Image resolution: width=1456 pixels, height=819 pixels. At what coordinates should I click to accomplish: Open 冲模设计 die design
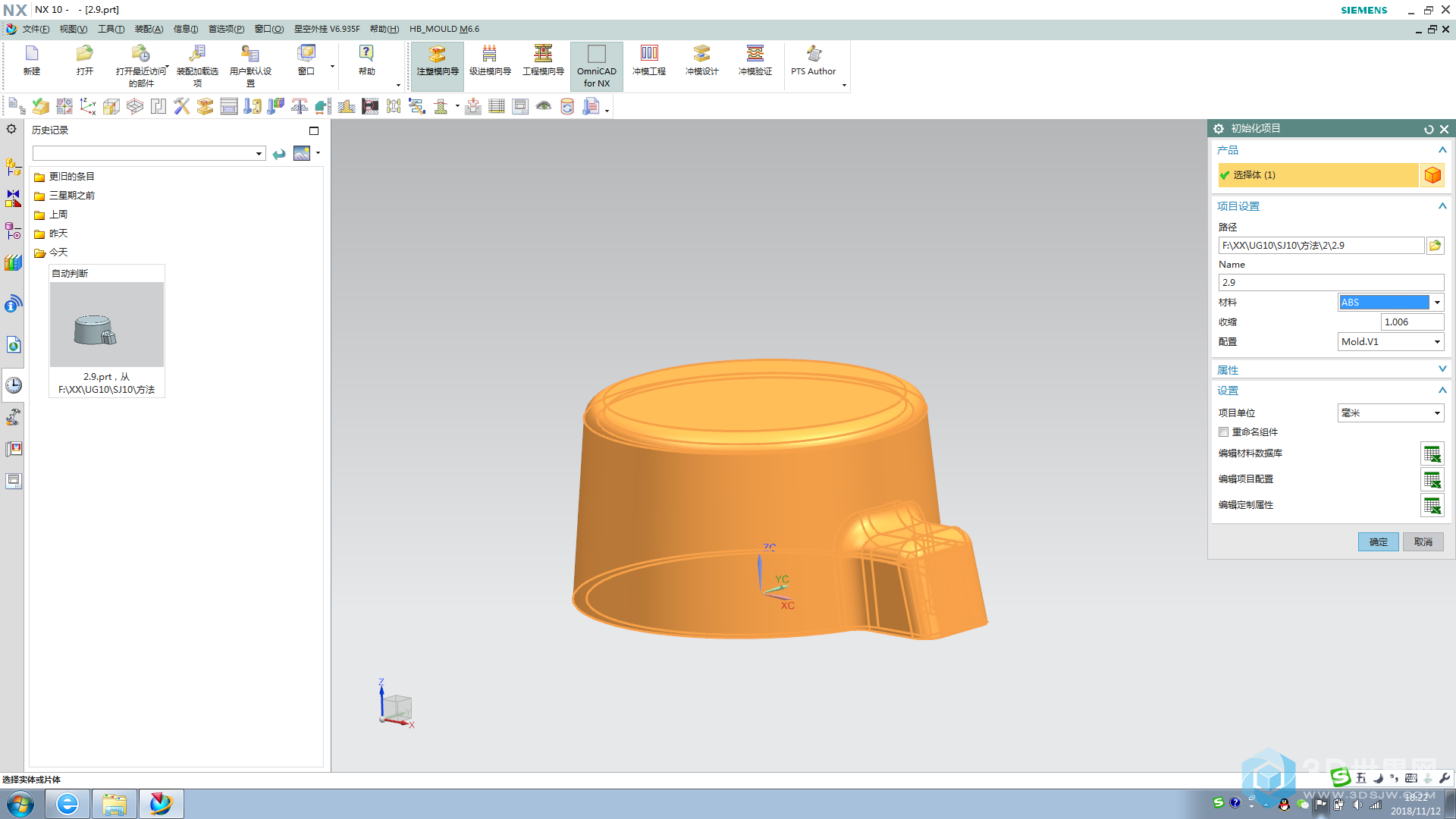702,60
